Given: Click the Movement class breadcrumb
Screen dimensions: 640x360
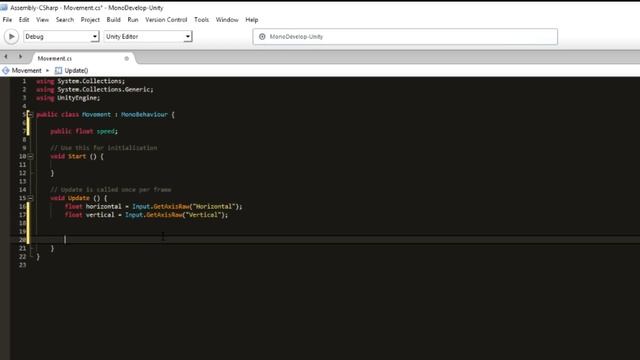Looking at the screenshot, I should tap(27, 71).
